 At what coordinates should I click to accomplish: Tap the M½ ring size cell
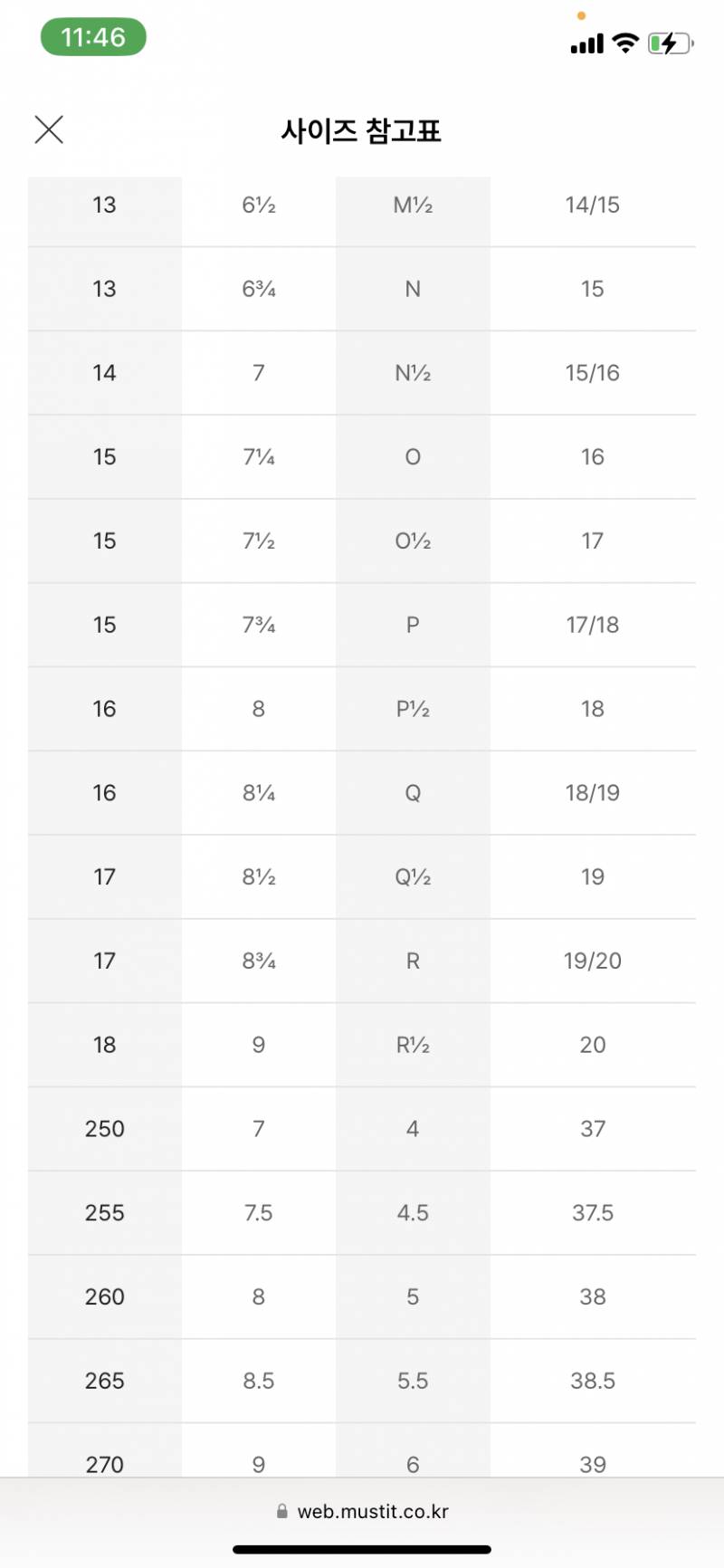click(x=413, y=206)
